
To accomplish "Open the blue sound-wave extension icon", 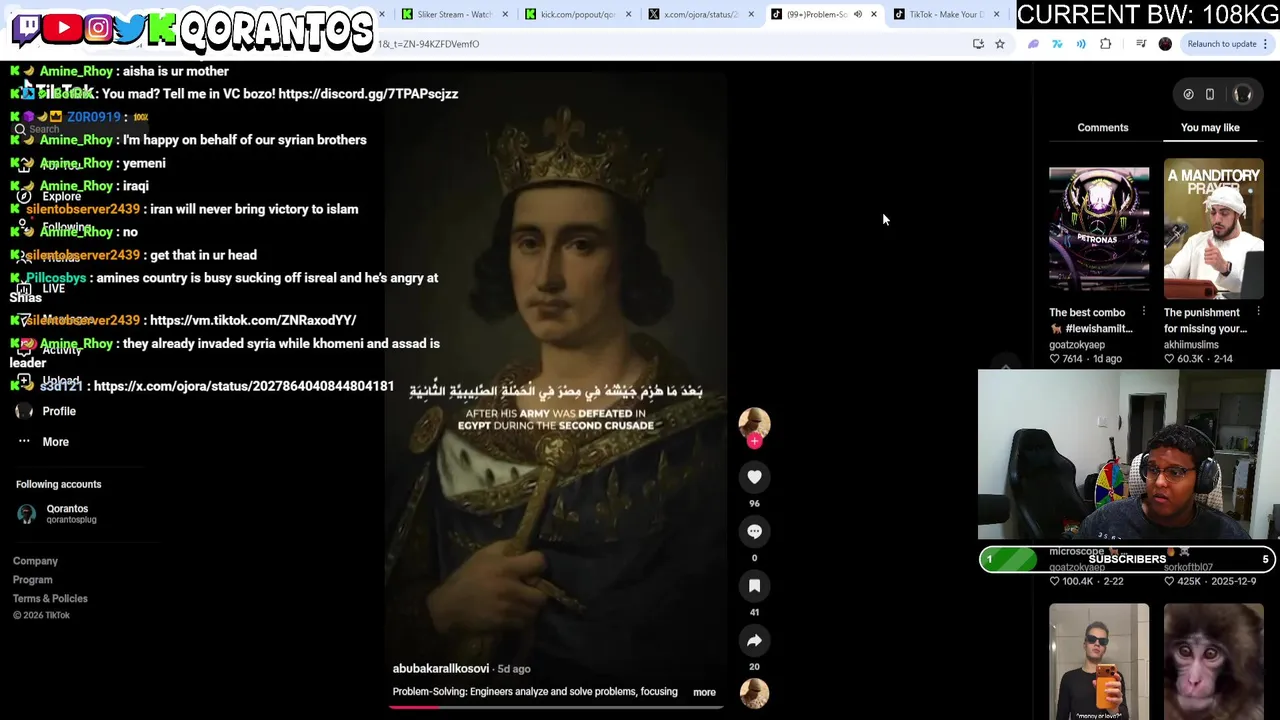I will (1081, 44).
